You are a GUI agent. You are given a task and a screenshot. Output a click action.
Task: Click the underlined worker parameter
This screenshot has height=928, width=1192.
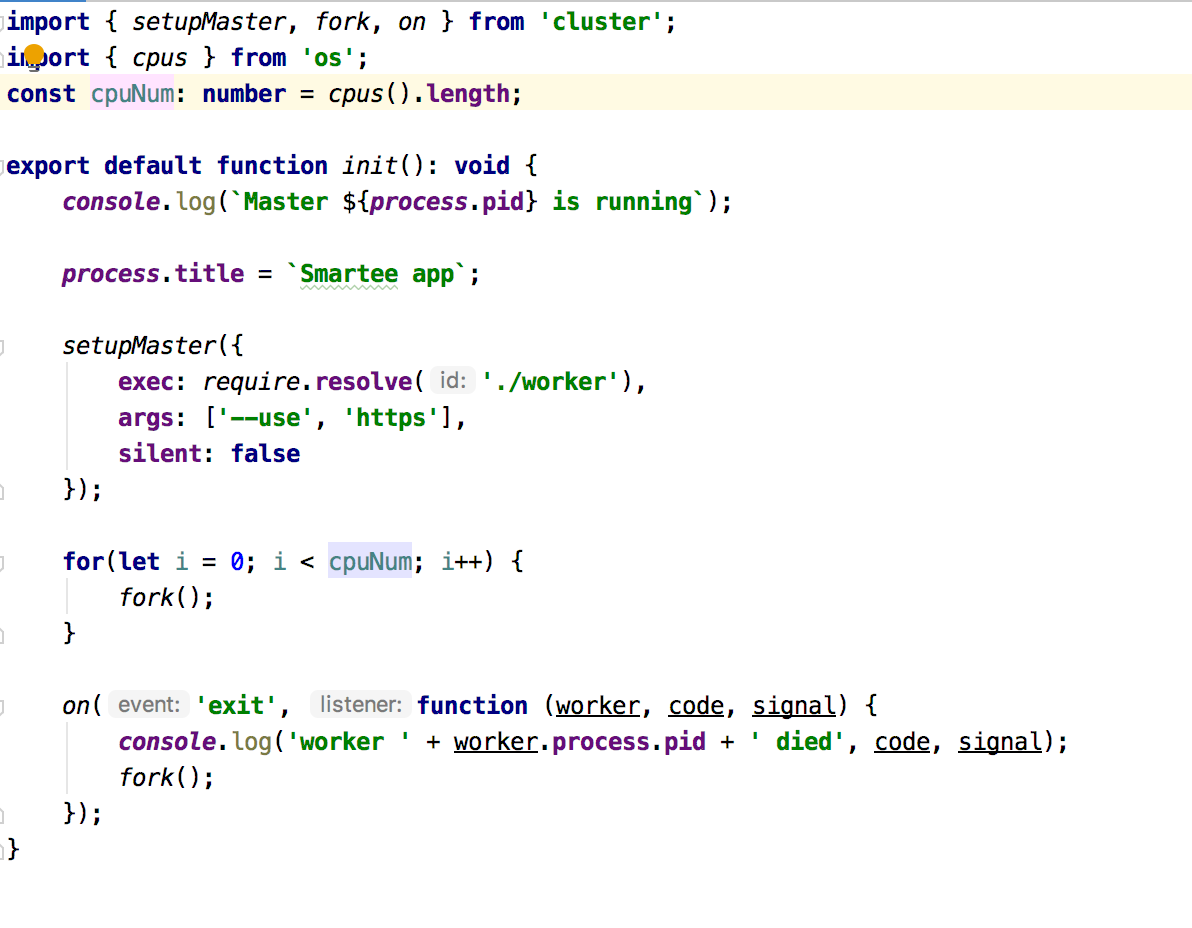pyautogui.click(x=598, y=704)
